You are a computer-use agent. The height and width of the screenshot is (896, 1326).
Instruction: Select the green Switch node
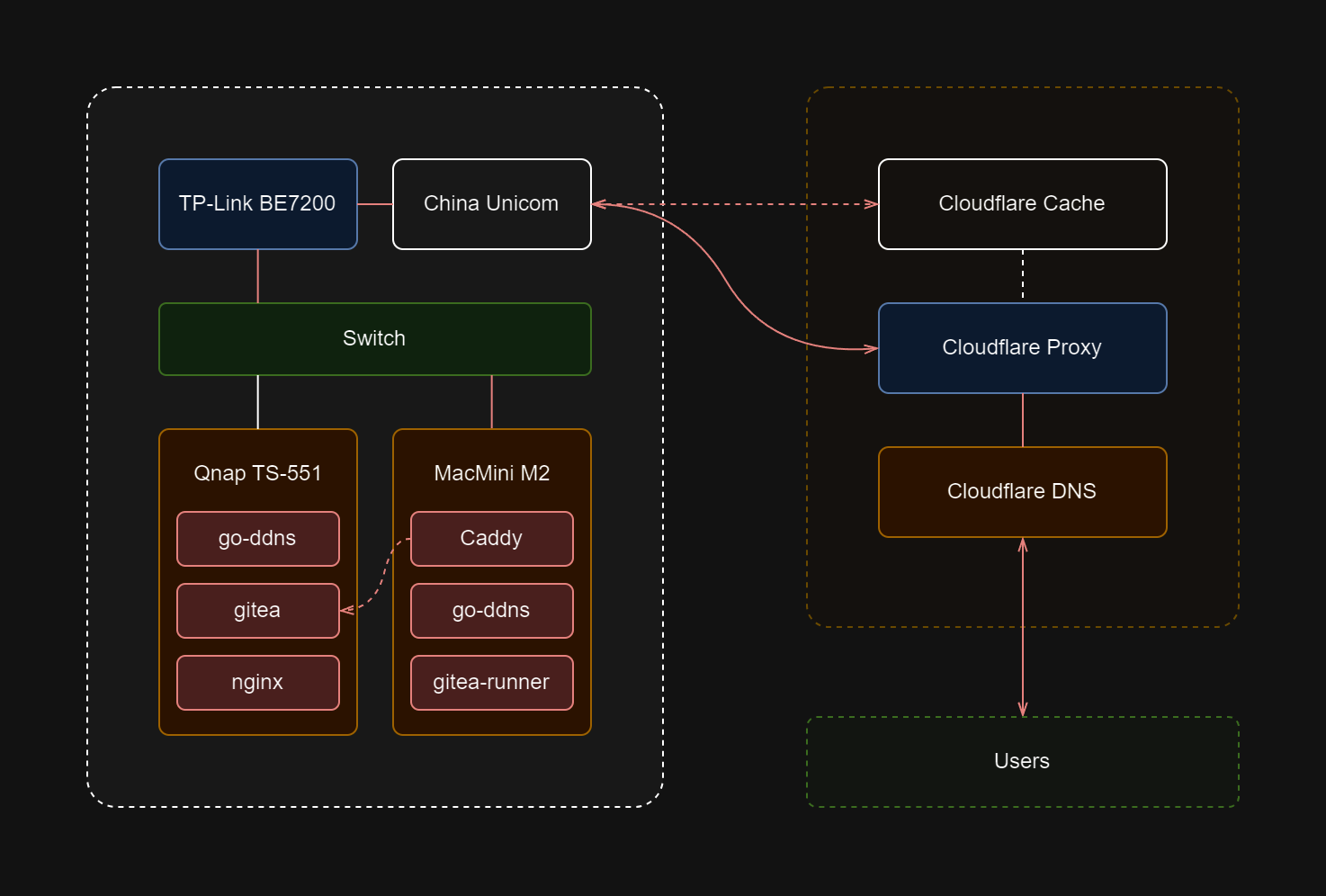point(374,339)
